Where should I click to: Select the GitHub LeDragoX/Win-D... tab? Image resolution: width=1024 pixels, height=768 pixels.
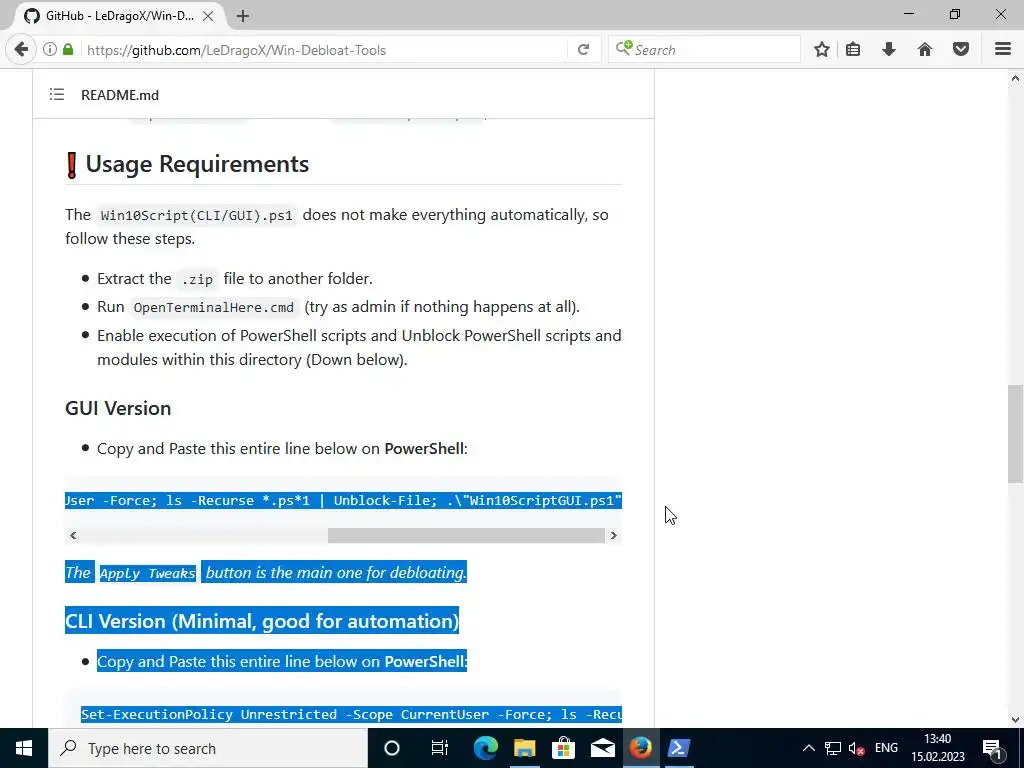click(119, 16)
